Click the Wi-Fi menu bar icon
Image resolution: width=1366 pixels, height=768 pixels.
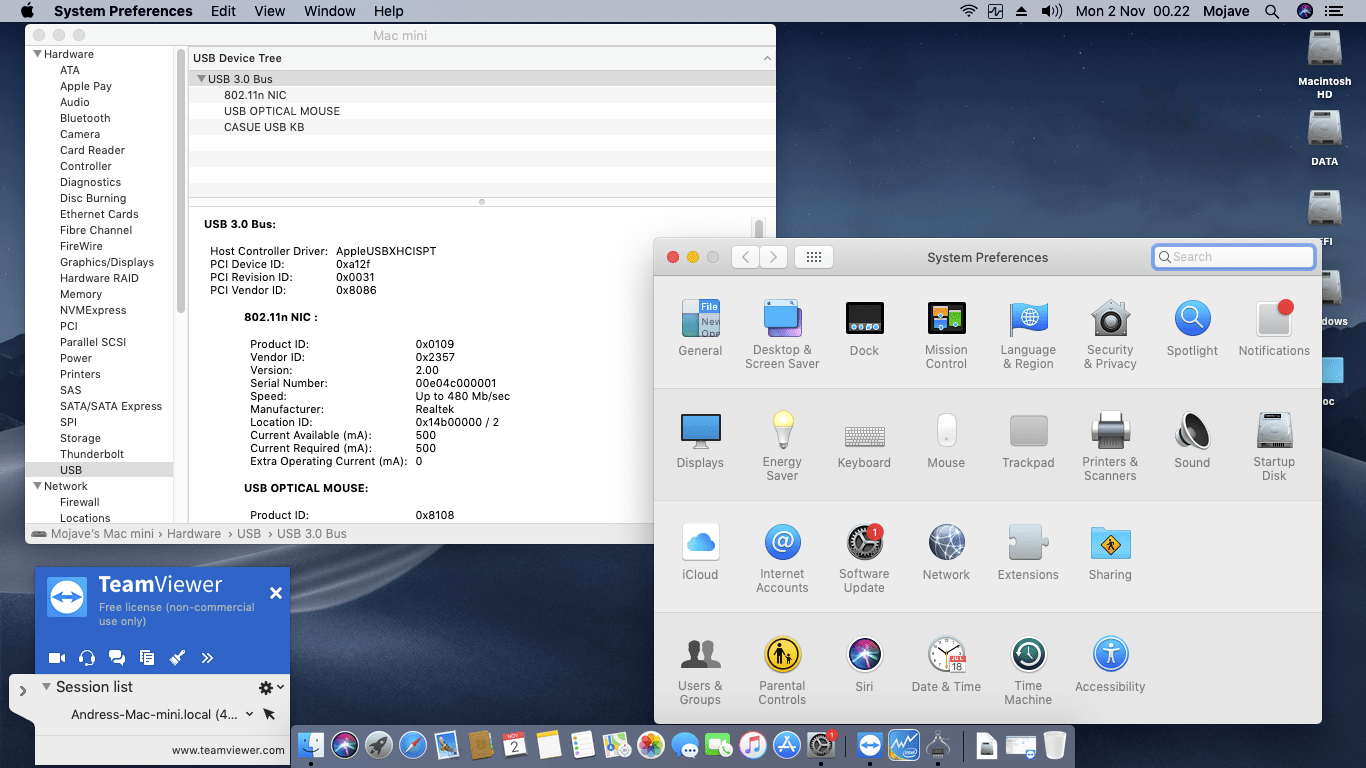(969, 11)
